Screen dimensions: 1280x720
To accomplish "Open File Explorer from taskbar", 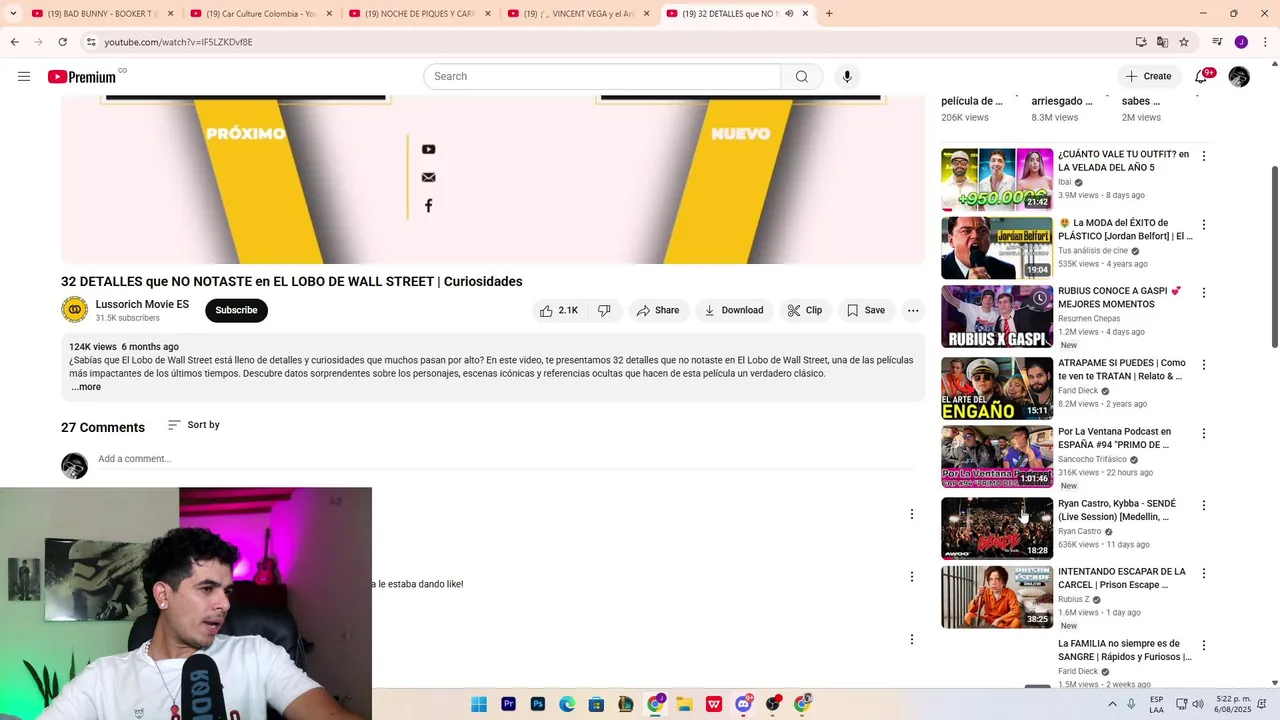I will 684,704.
